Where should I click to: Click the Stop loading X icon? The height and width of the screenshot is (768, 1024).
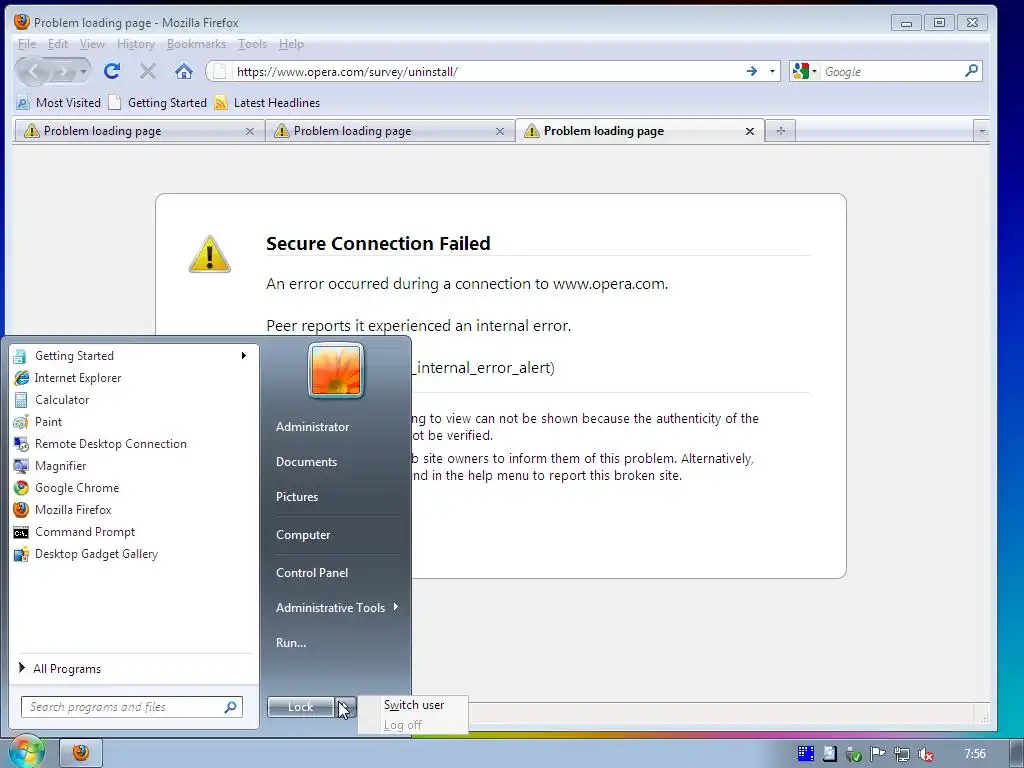click(148, 71)
